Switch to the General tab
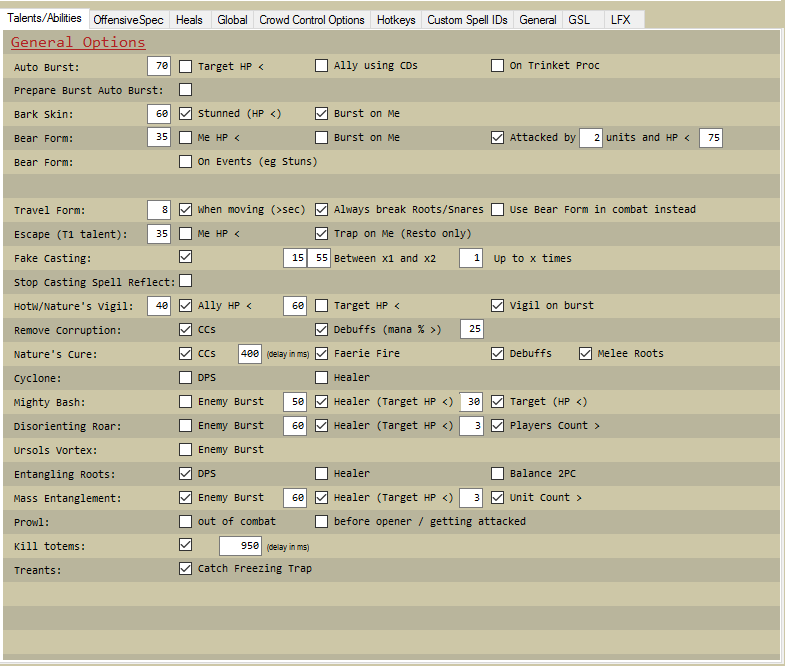The width and height of the screenshot is (785, 666). pos(538,20)
